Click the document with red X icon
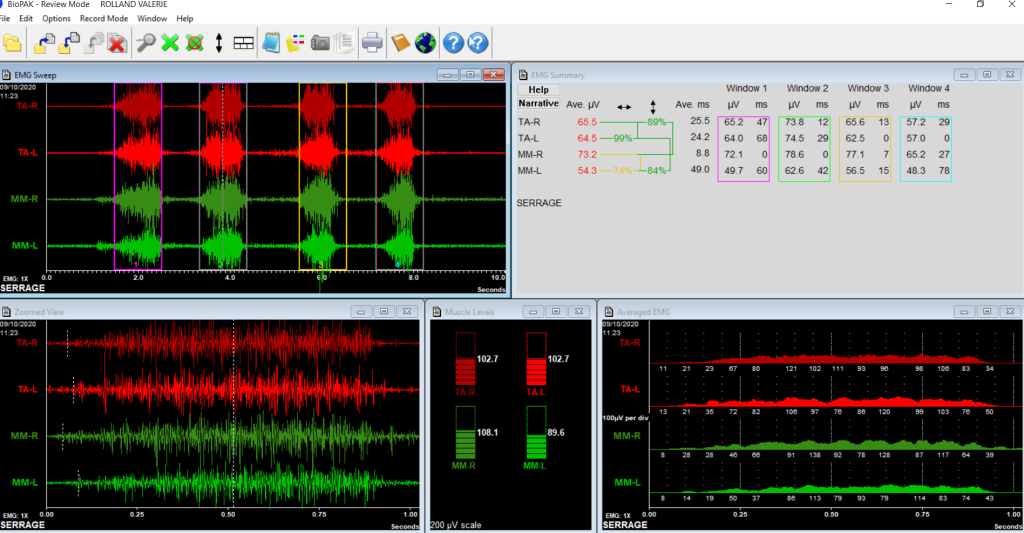The image size is (1024, 533). (x=117, y=43)
